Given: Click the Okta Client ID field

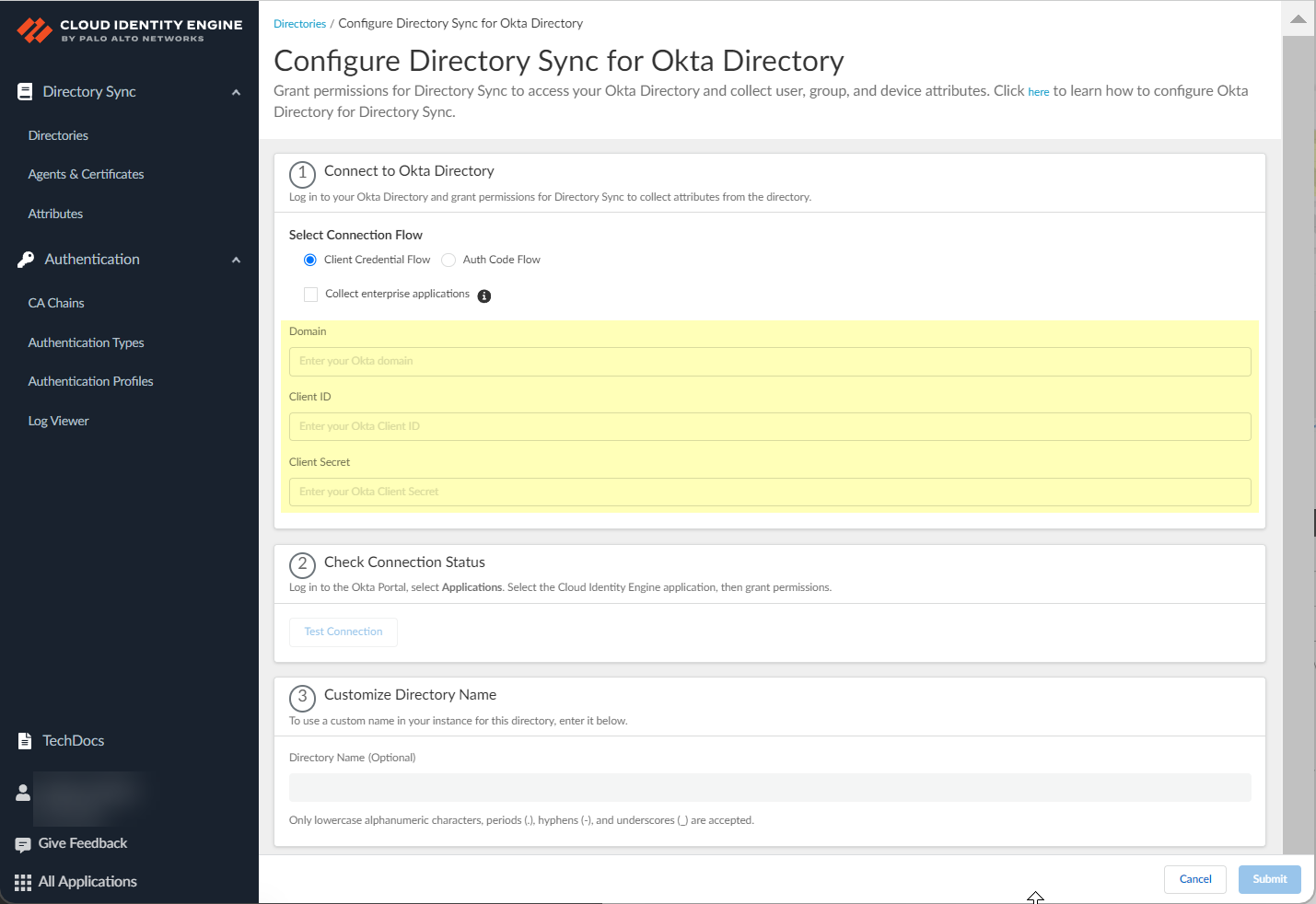Looking at the screenshot, I should pos(769,426).
